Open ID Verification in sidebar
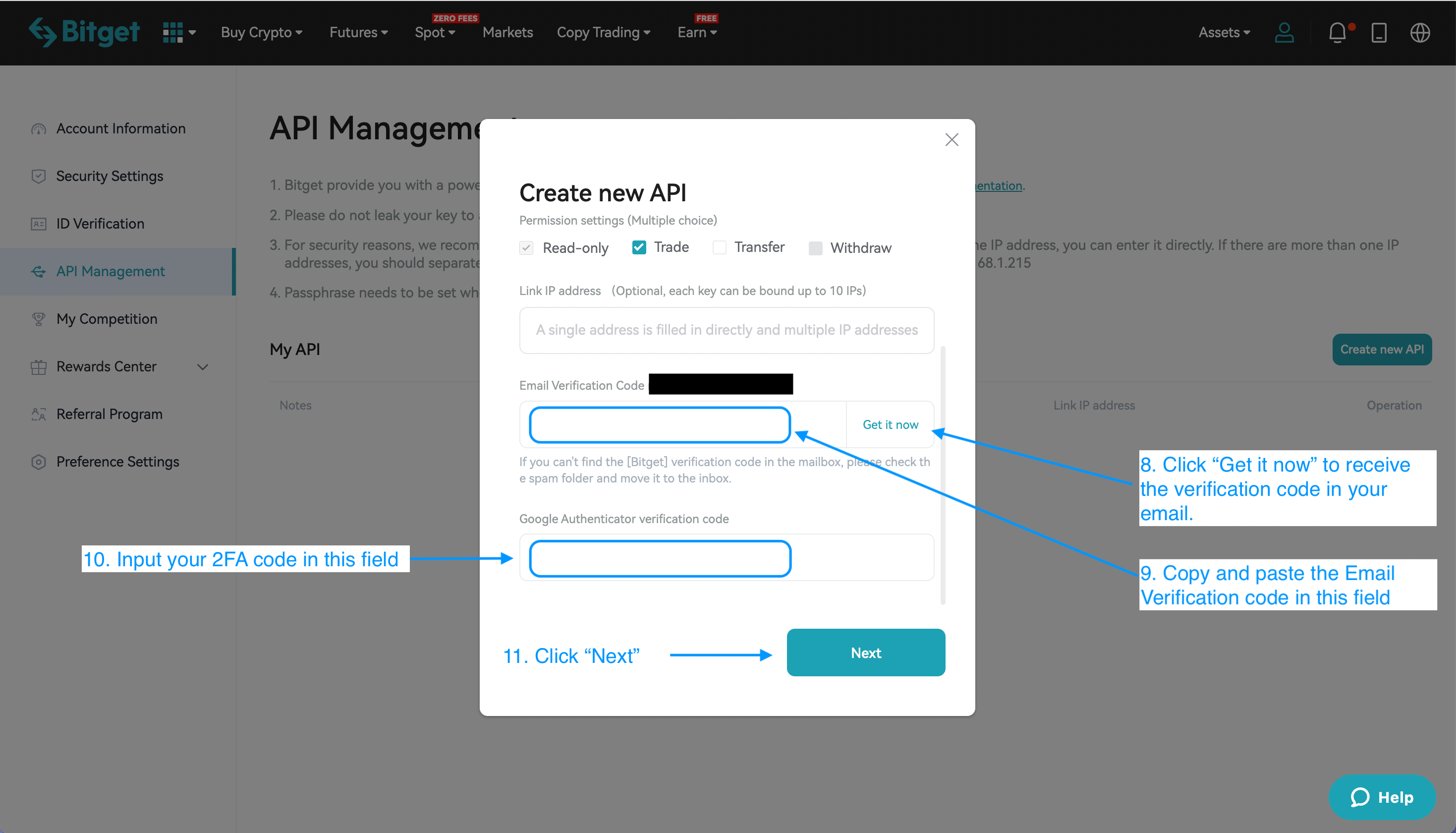Screen dimensions: 1456x833 pyautogui.click(x=100, y=224)
